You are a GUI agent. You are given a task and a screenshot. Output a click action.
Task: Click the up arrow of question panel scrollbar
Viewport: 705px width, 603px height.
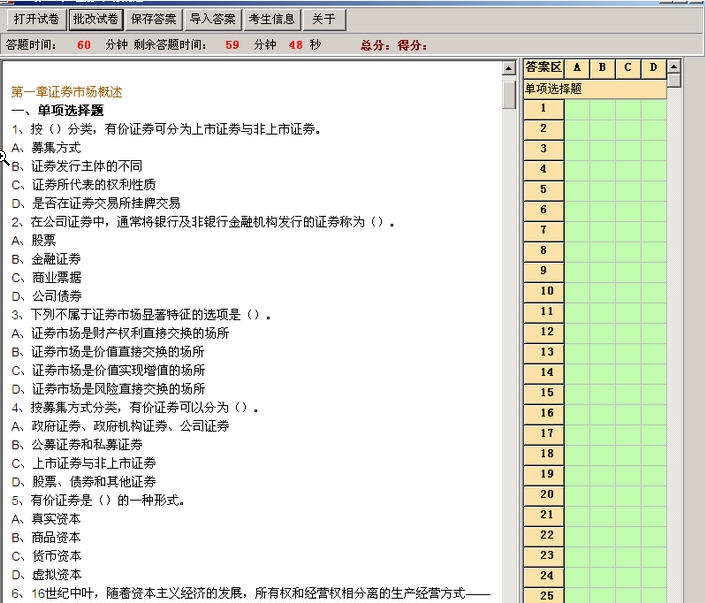point(509,68)
